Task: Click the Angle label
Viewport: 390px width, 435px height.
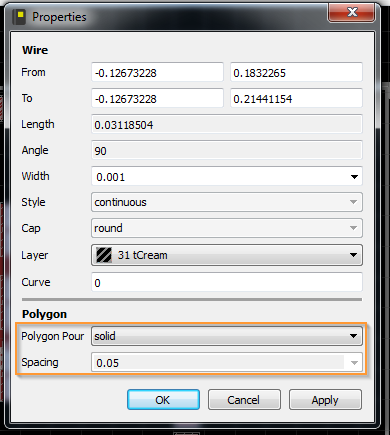Action: click(x=35, y=150)
